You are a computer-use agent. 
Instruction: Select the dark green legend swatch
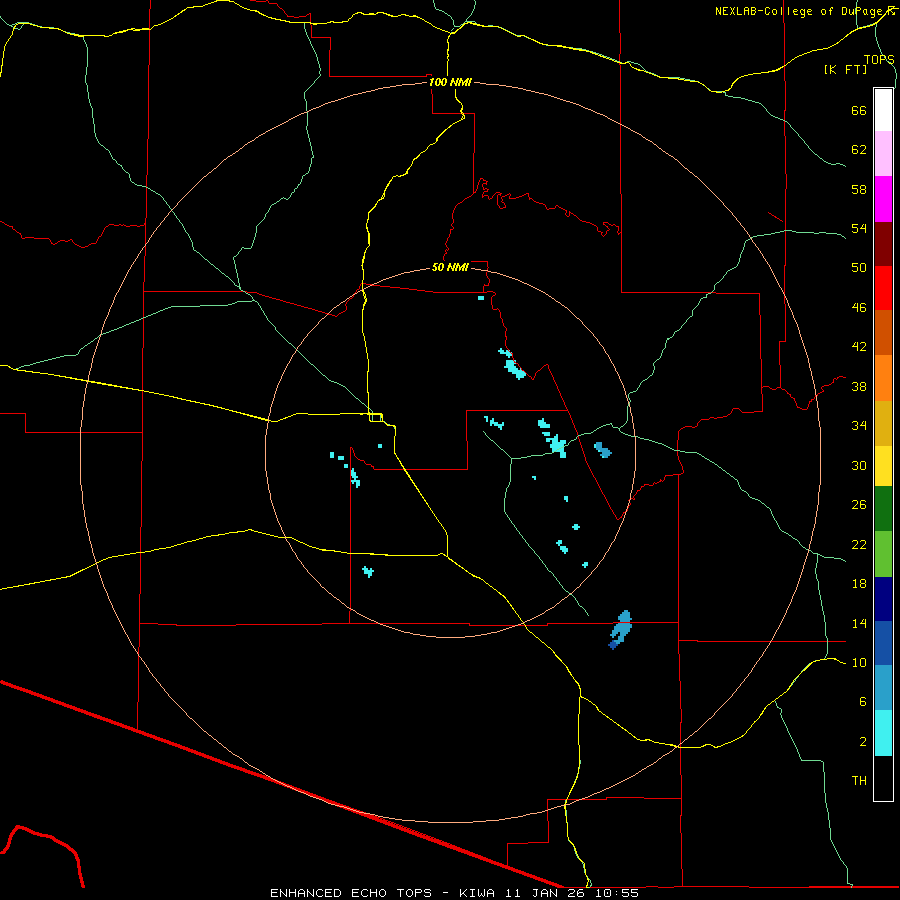(883, 509)
